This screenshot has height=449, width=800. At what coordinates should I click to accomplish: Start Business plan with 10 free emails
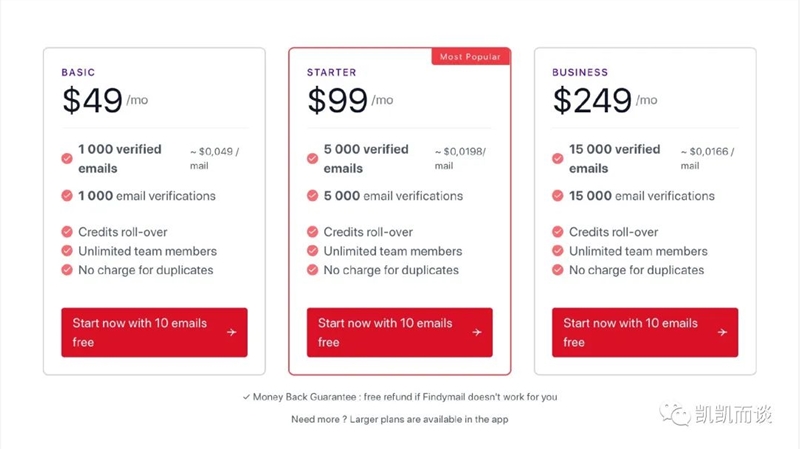[x=645, y=332]
